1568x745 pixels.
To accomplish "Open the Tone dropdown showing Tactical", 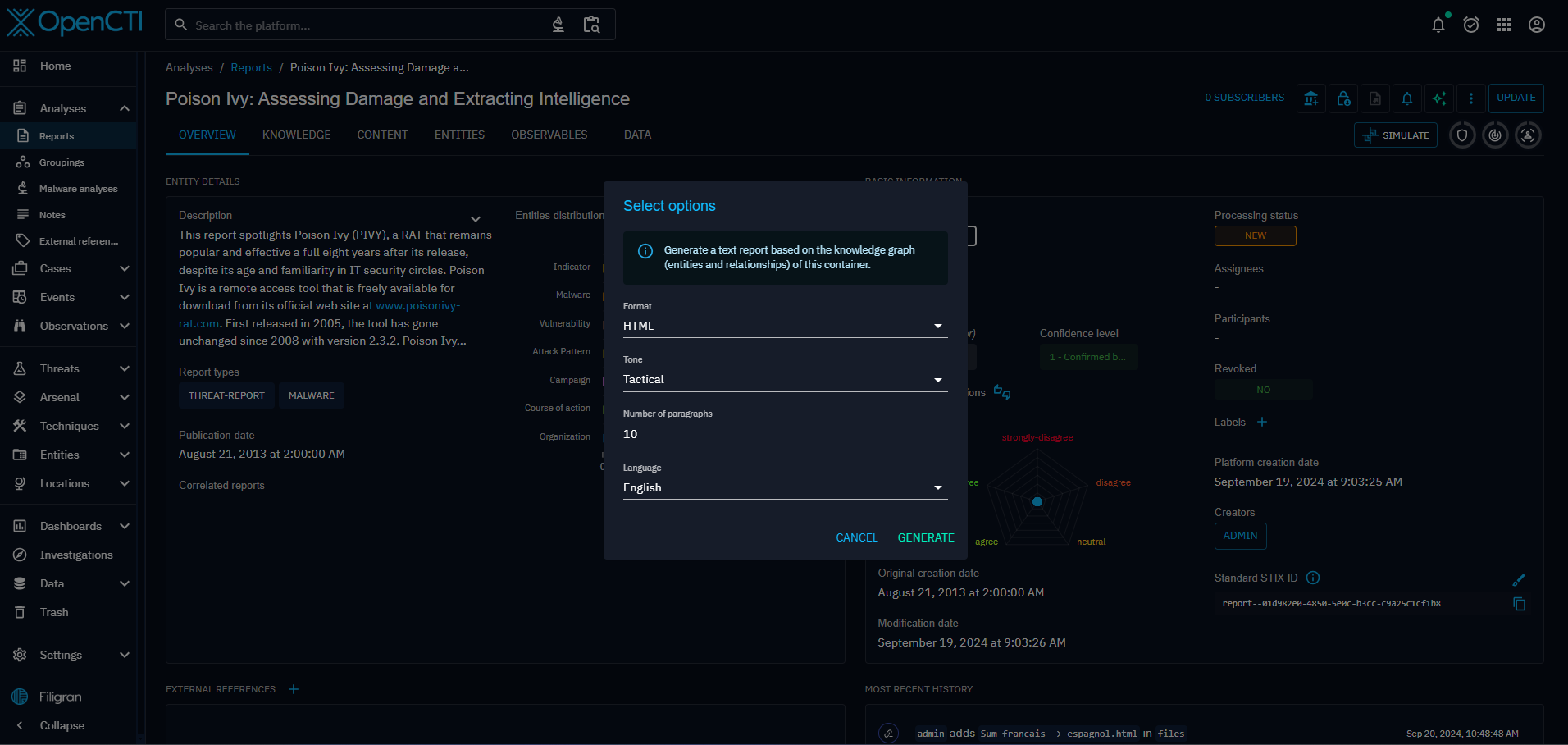I will click(784, 380).
